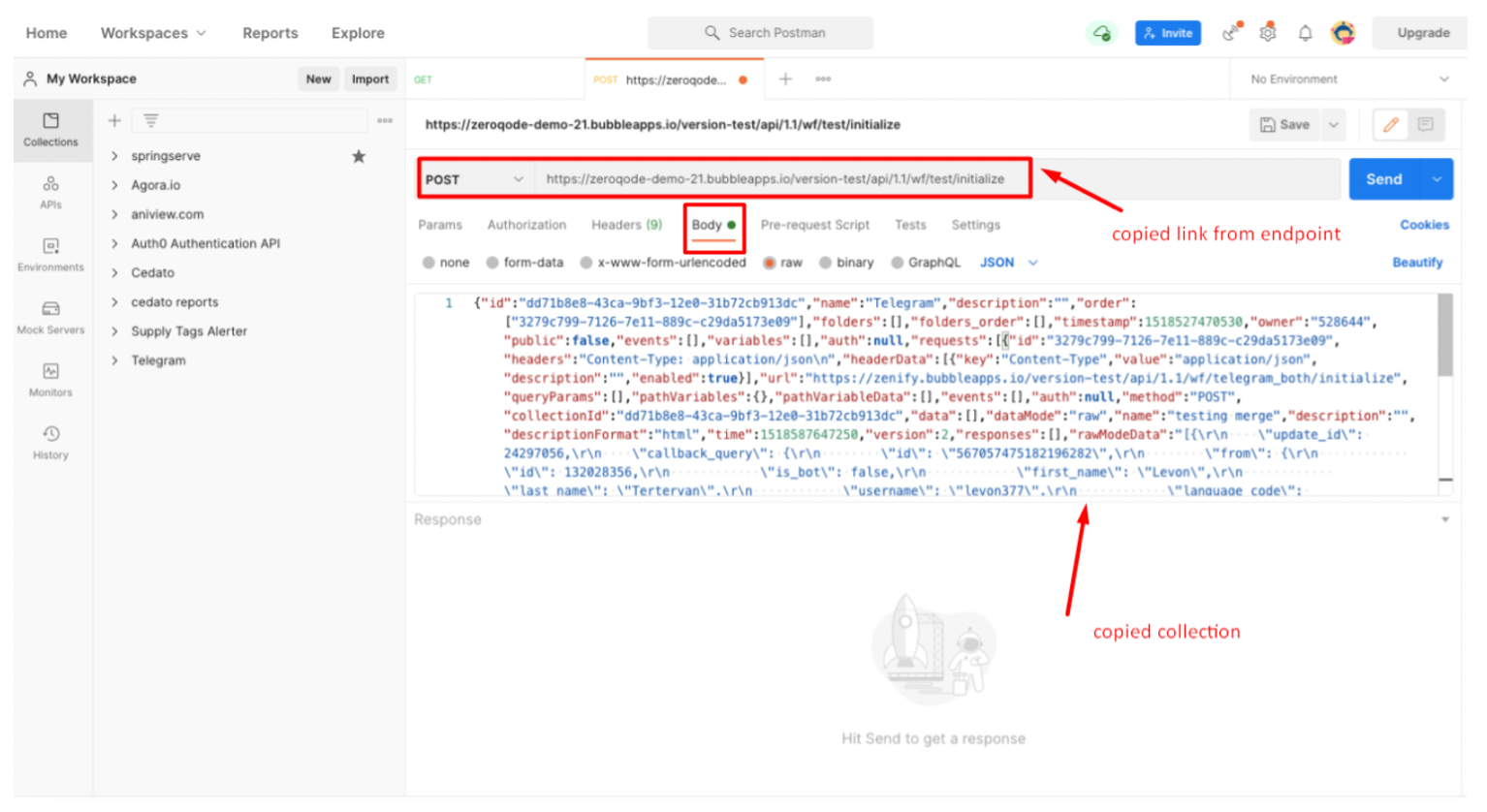Select the GET request tab
The height and width of the screenshot is (812, 1487).
[x=494, y=79]
